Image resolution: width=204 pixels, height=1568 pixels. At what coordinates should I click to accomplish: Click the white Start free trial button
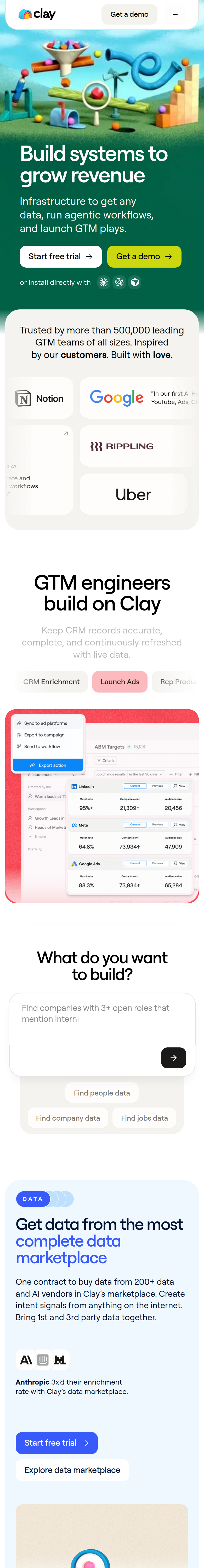(x=61, y=256)
